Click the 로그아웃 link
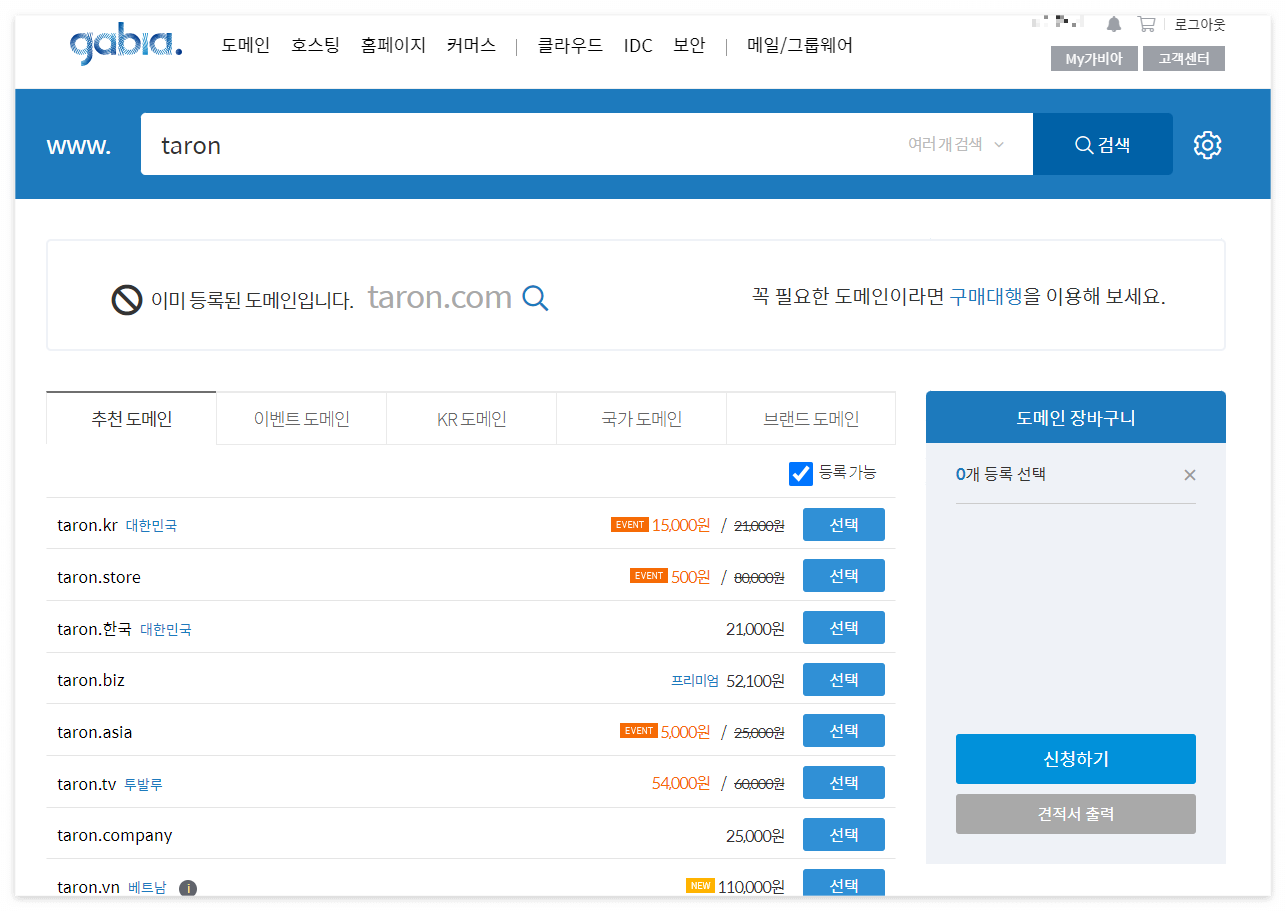This screenshot has height=911, width=1286. [x=1199, y=24]
